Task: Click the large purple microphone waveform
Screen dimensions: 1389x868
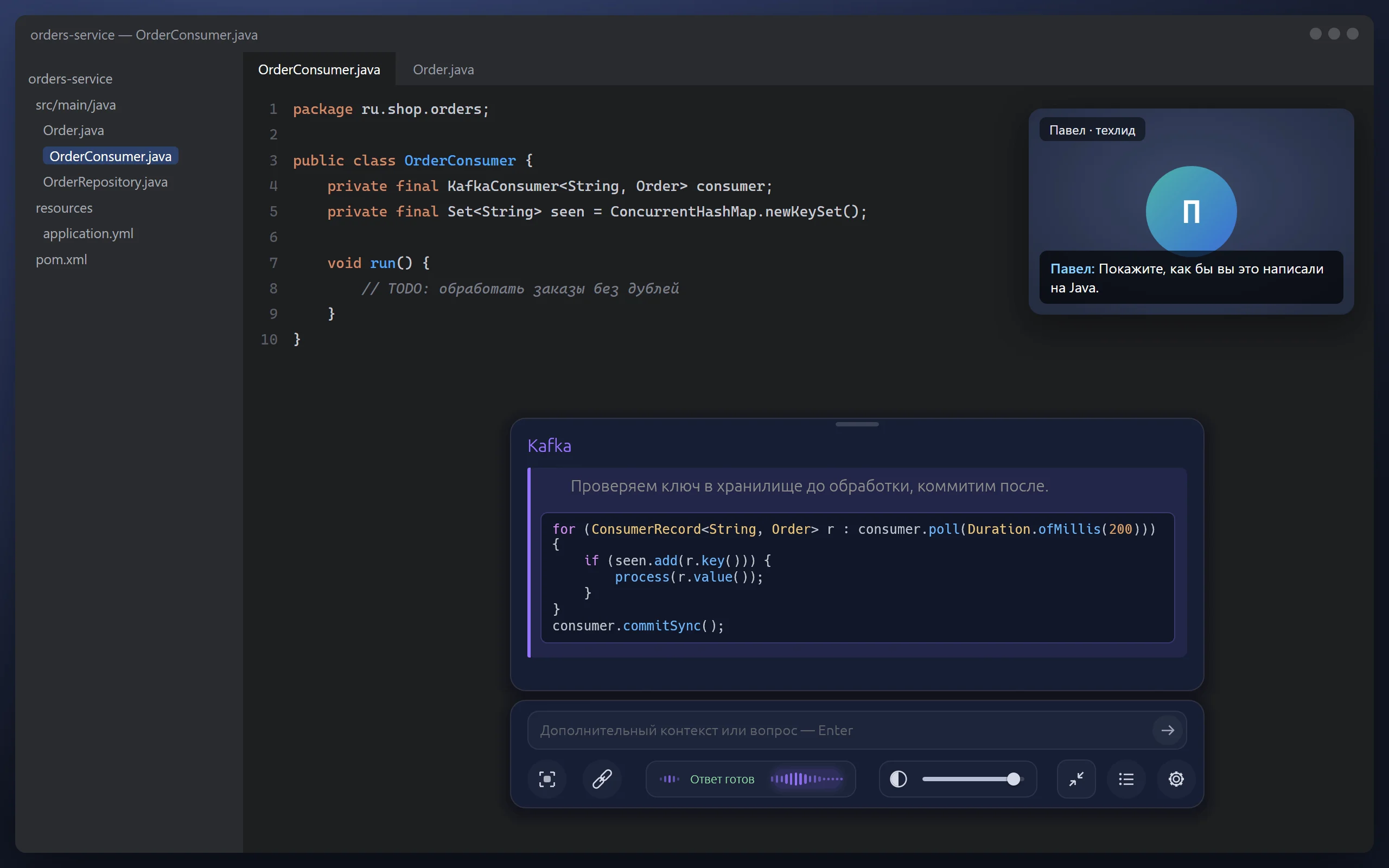Action: pyautogui.click(x=806, y=779)
